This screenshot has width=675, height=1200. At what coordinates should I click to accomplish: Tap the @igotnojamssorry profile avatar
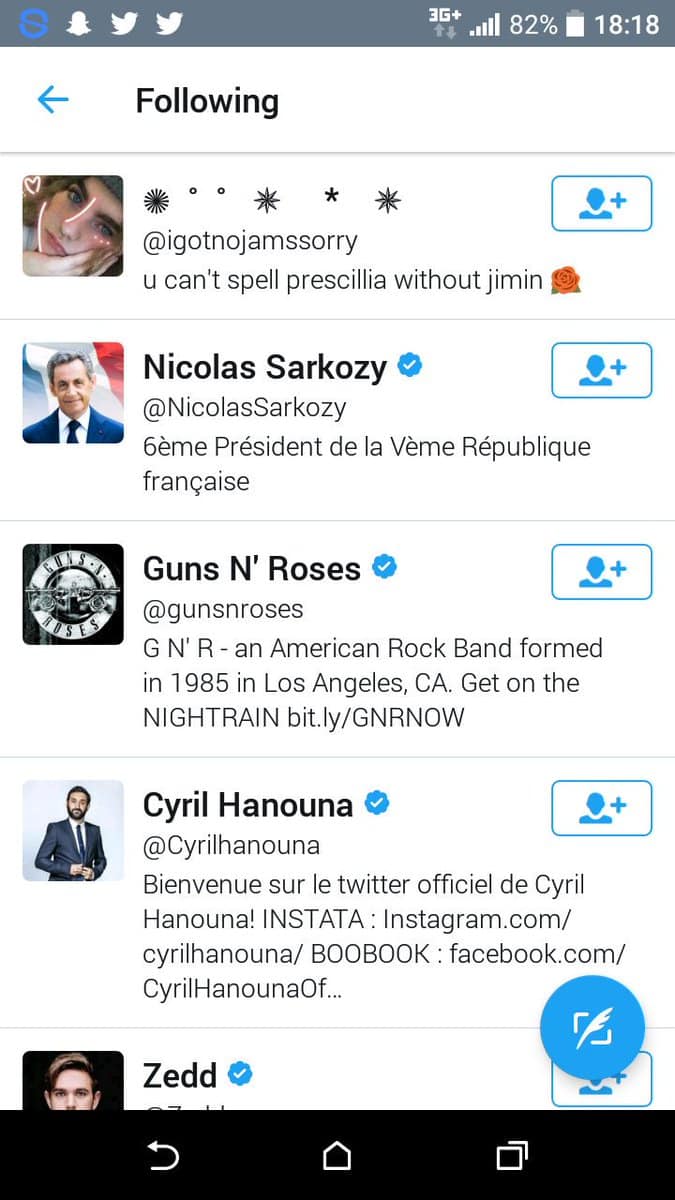[x=73, y=226]
